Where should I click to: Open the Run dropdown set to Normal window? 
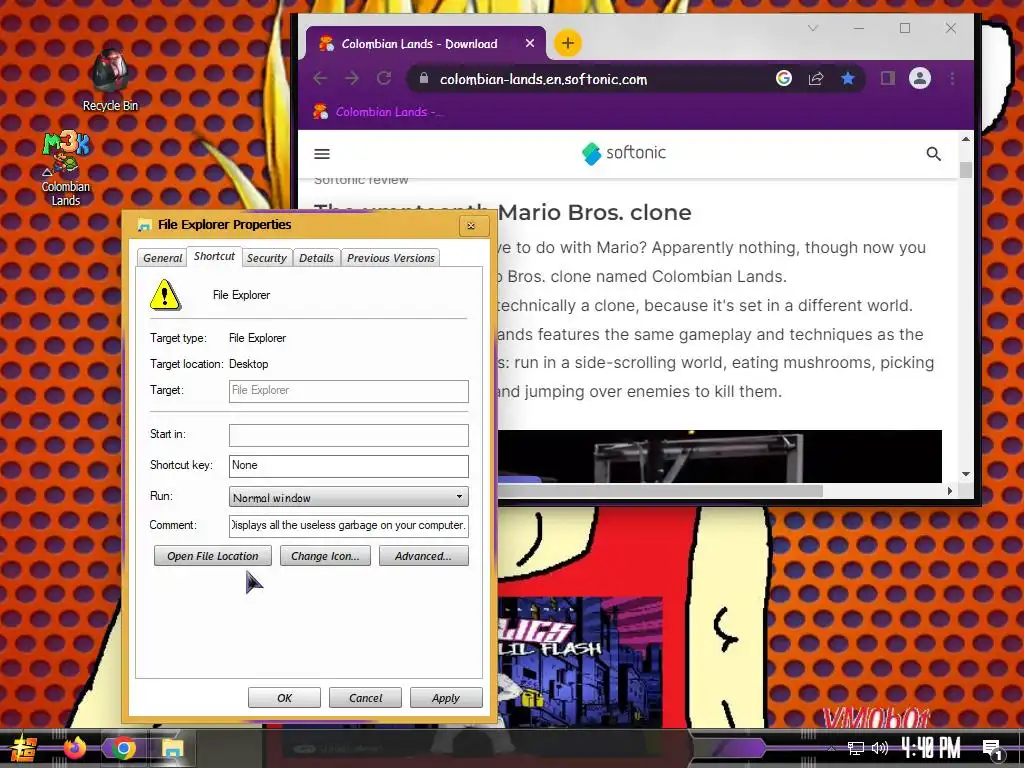pyautogui.click(x=349, y=497)
